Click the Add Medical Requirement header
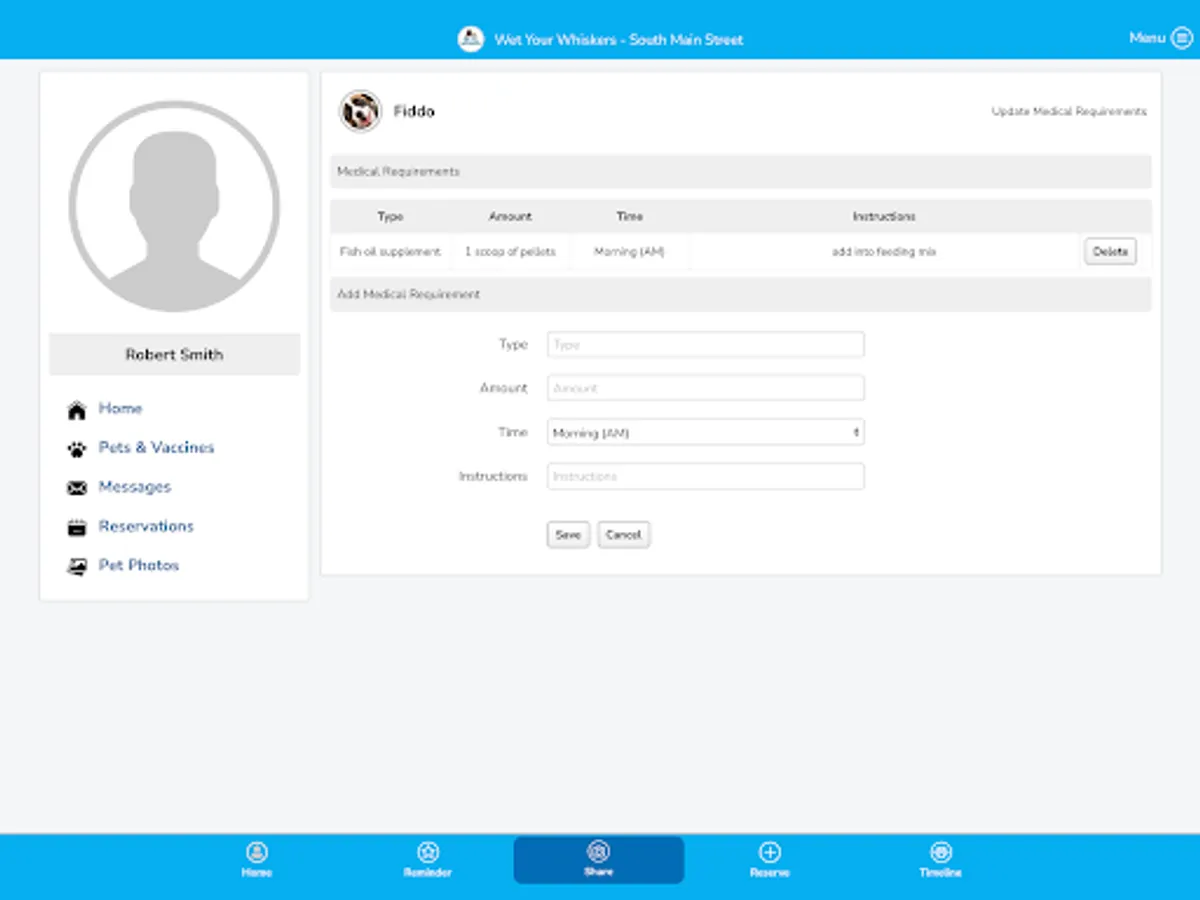Viewport: 1200px width, 900px height. pos(741,295)
